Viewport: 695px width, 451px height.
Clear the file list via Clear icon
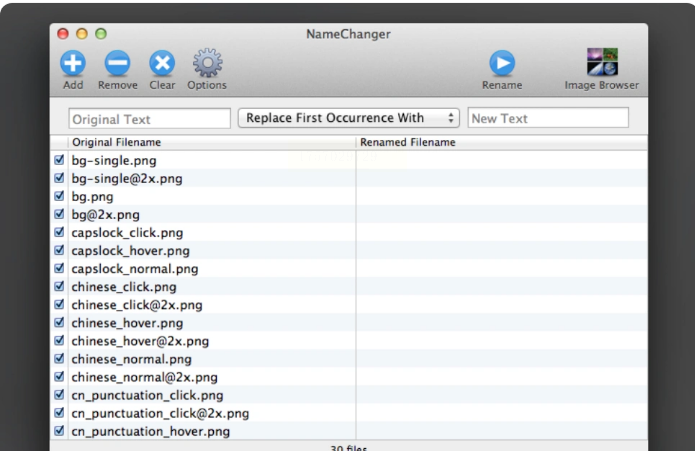162,63
